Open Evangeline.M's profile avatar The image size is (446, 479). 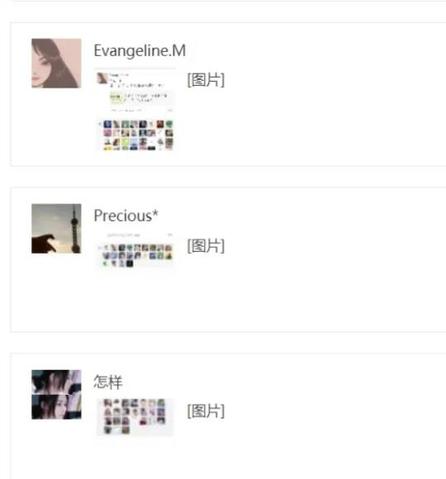click(x=56, y=63)
